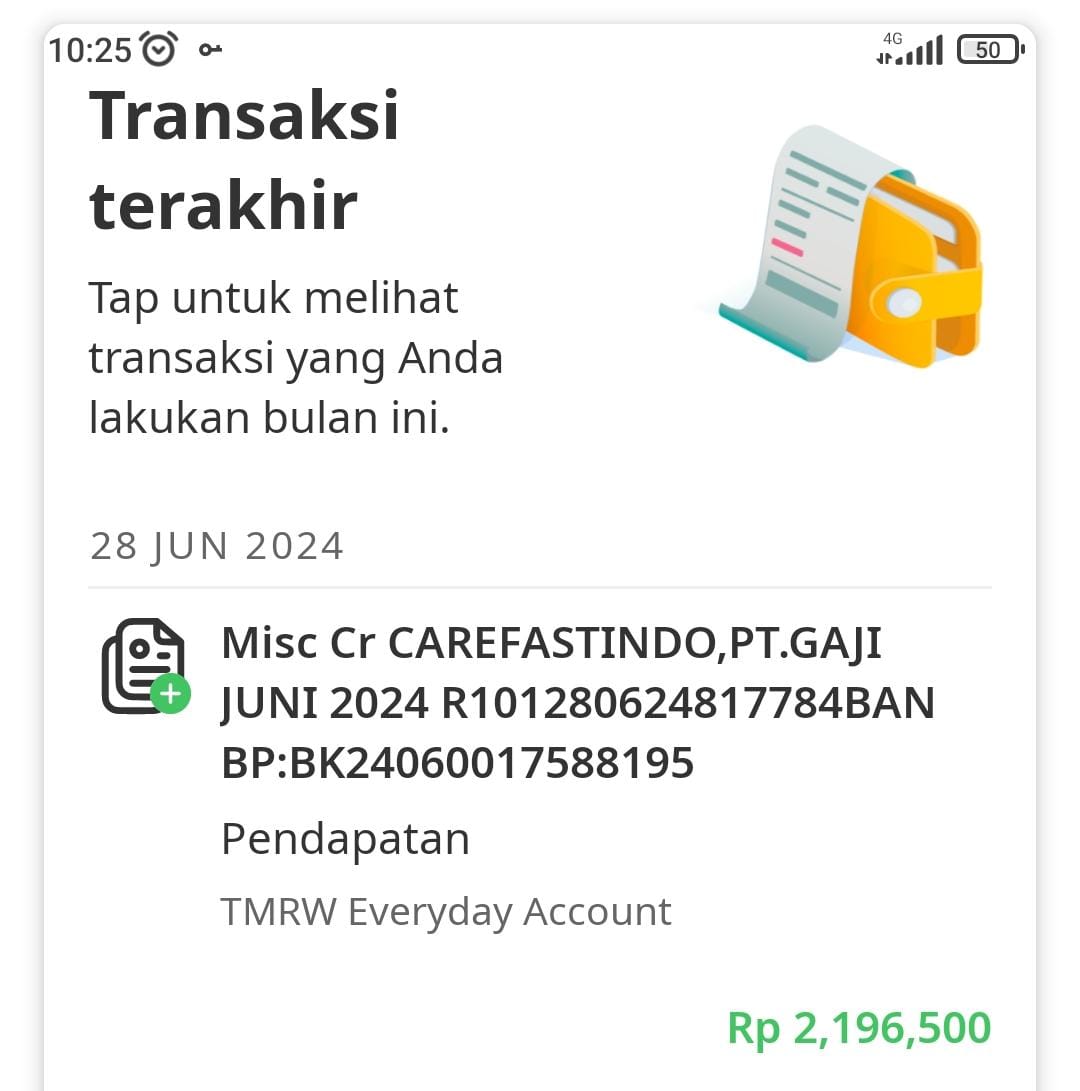Tap the BP:BK24060017588195 reference text
This screenshot has width=1080, height=1091.
point(457,763)
